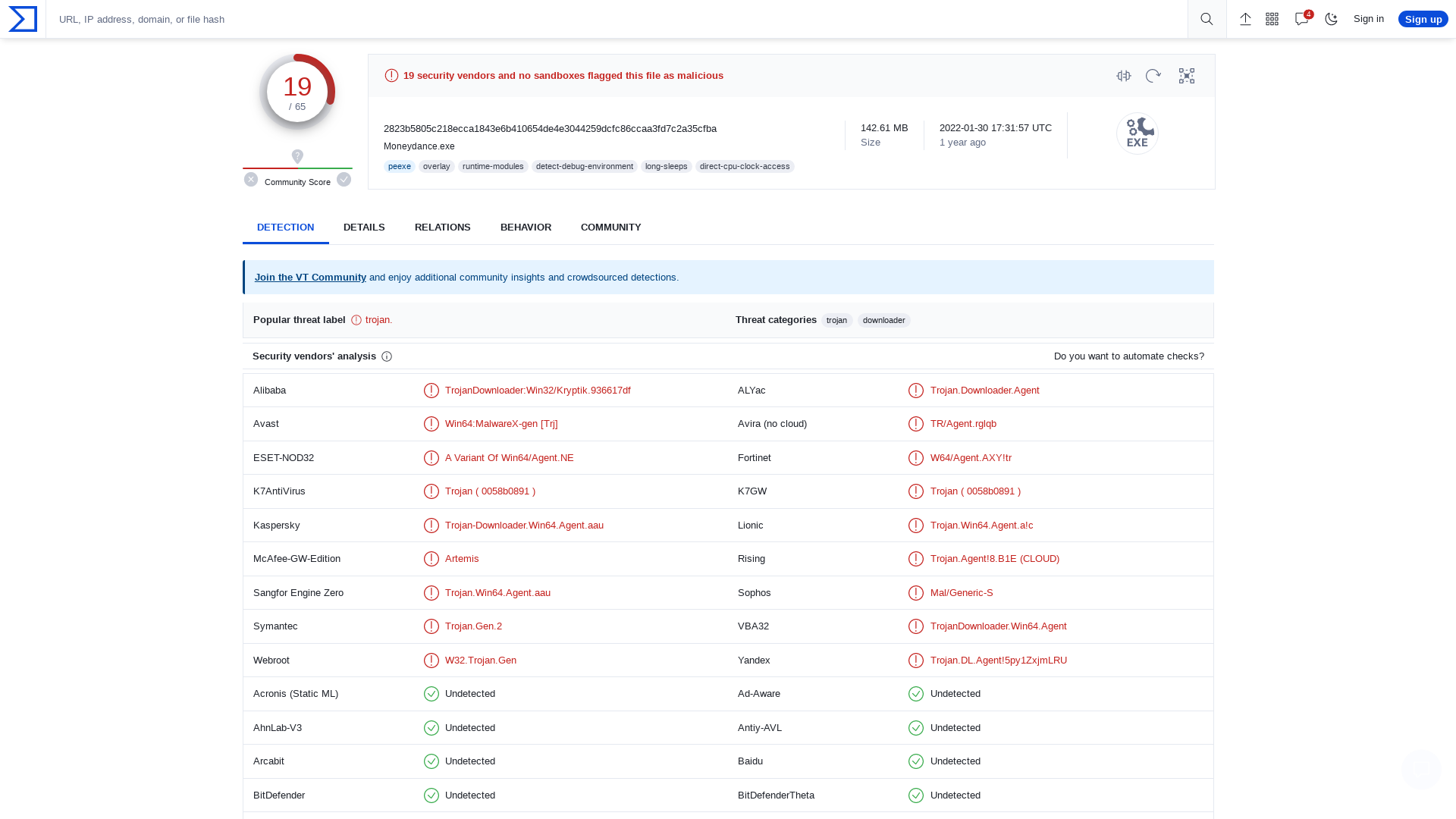Image resolution: width=1456 pixels, height=819 pixels.
Task: Click the Security vendors' analysis info icon
Action: point(387,356)
